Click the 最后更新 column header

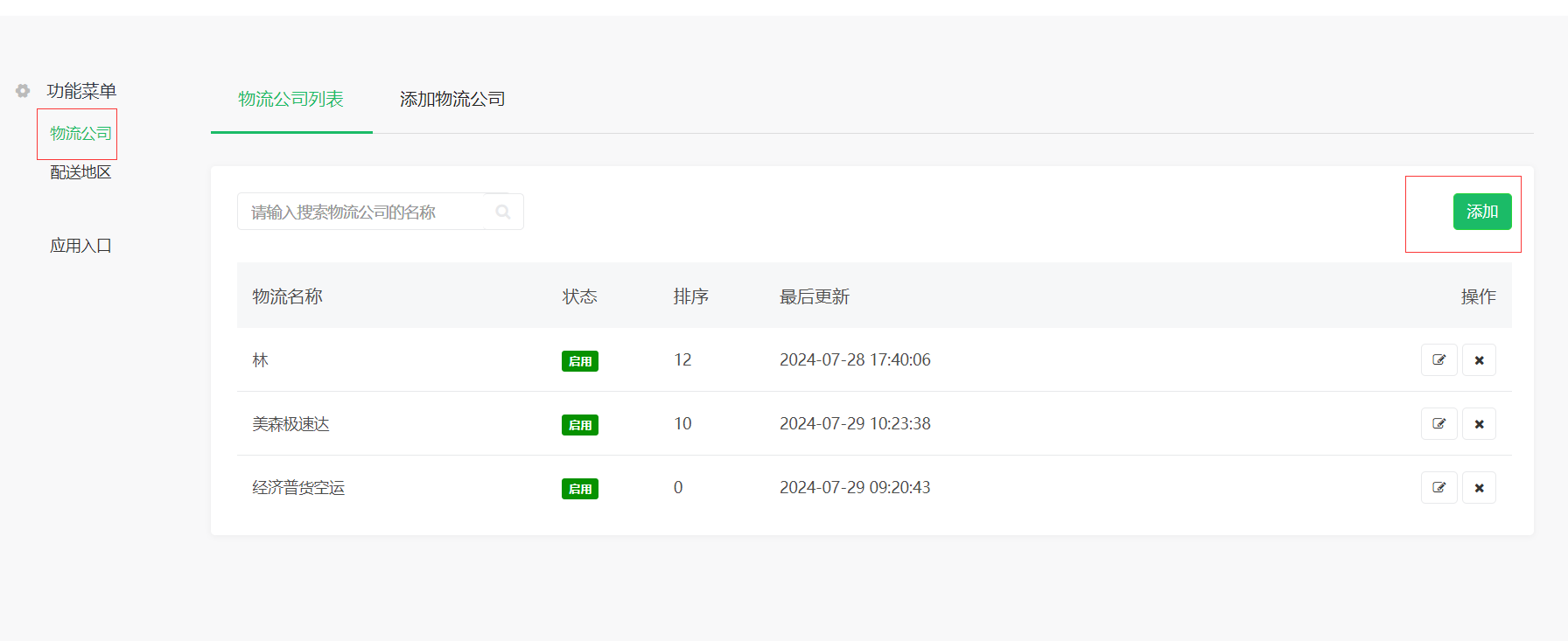(x=814, y=296)
